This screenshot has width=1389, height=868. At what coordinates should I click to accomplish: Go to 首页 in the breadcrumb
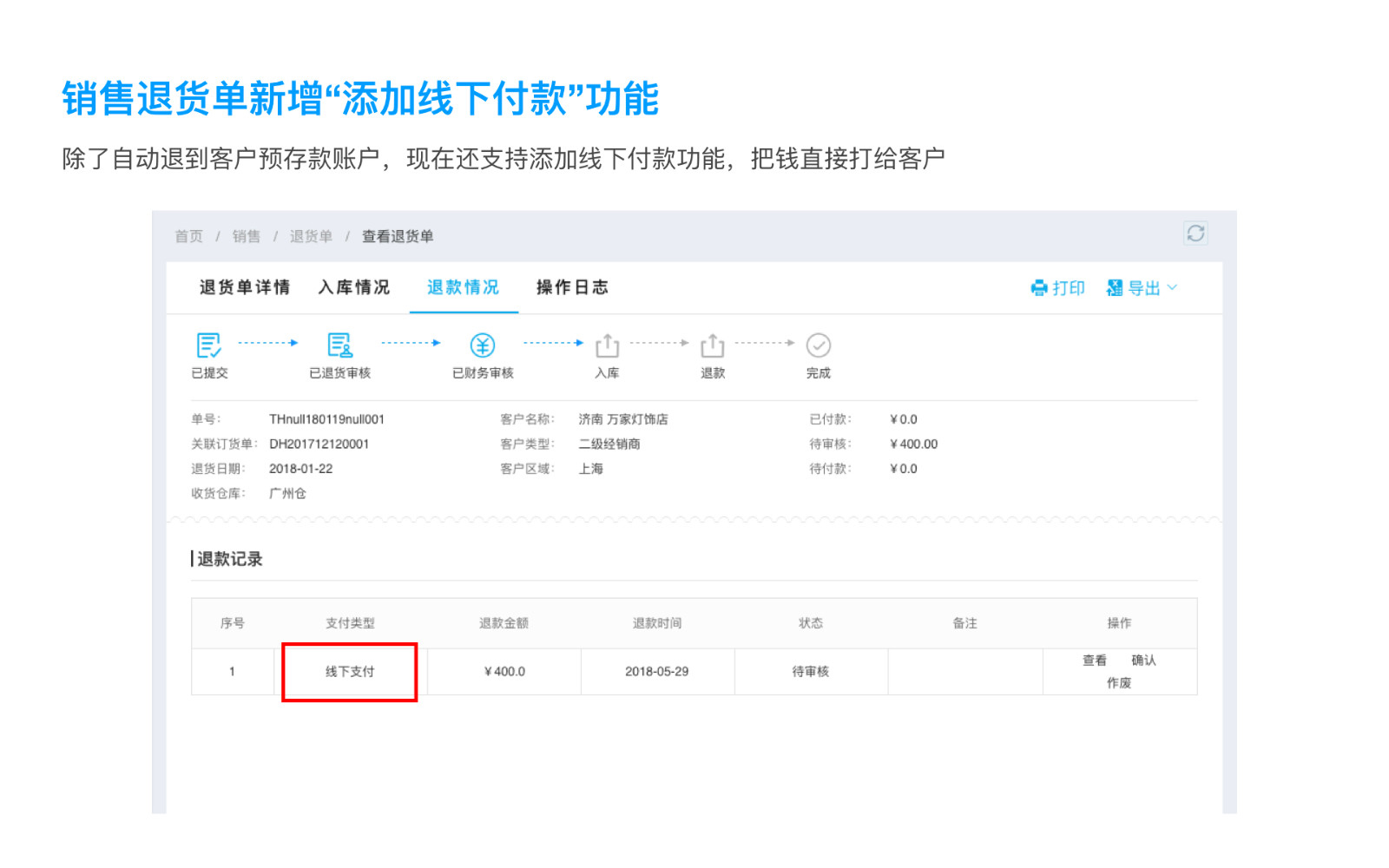click(x=188, y=236)
